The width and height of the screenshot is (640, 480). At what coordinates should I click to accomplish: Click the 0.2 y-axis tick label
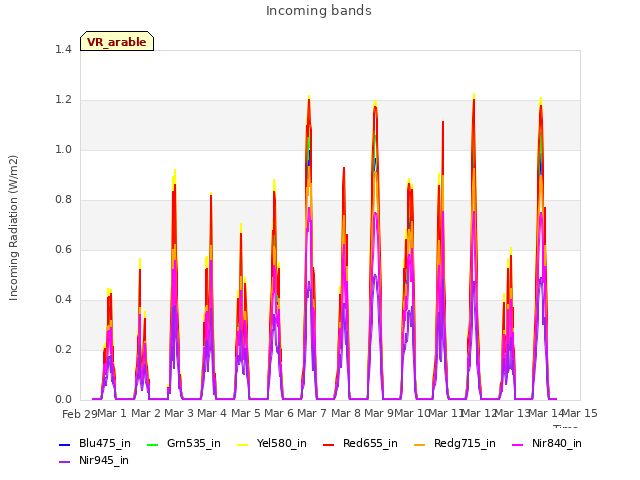coord(63,349)
